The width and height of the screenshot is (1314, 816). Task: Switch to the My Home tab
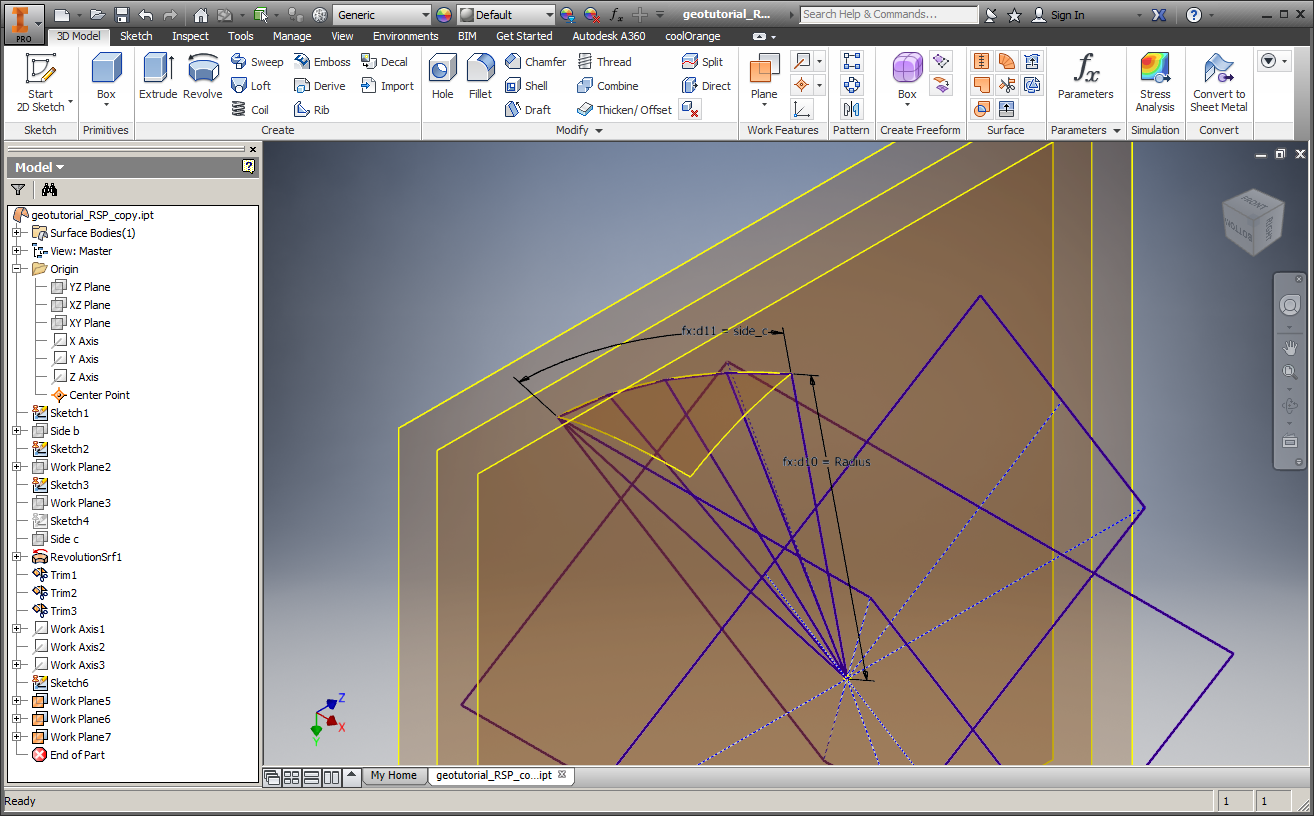pyautogui.click(x=393, y=775)
